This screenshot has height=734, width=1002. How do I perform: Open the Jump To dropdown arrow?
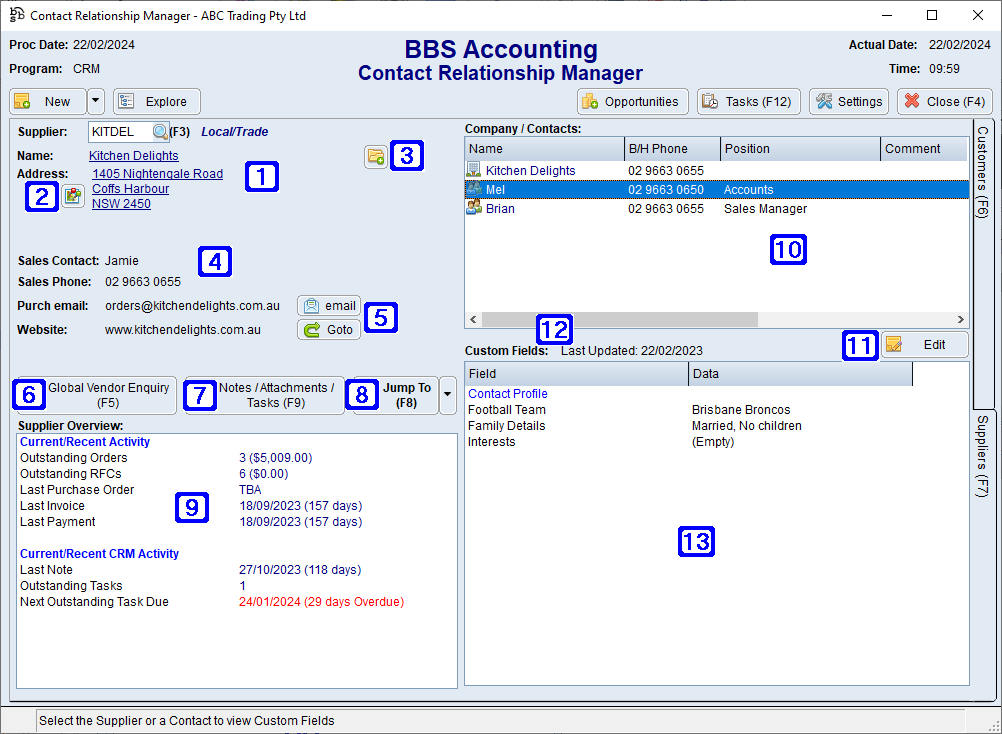coord(446,395)
